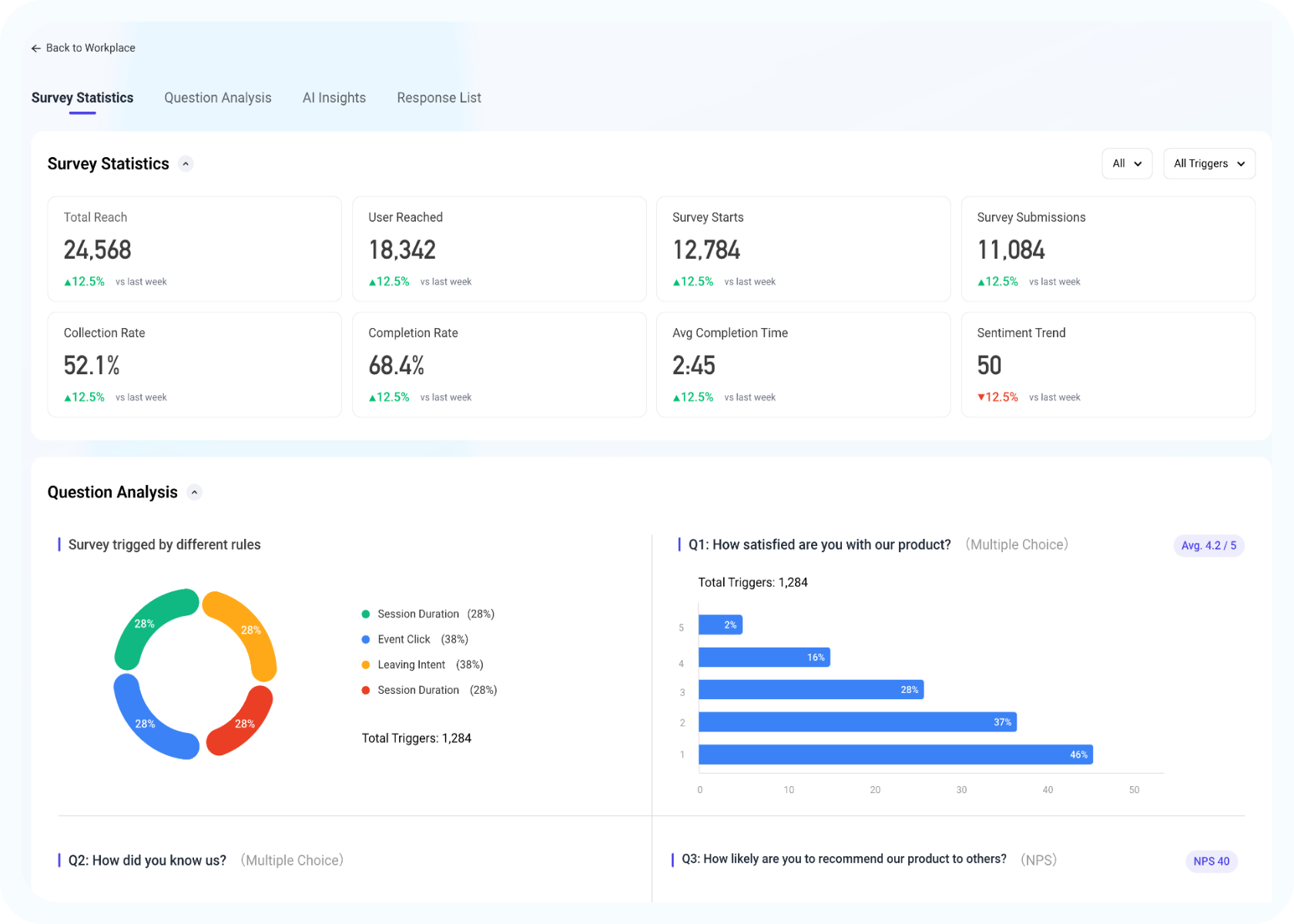Viewport: 1294px width, 924px height.
Task: Open the All Triggers dropdown
Action: [x=1209, y=163]
